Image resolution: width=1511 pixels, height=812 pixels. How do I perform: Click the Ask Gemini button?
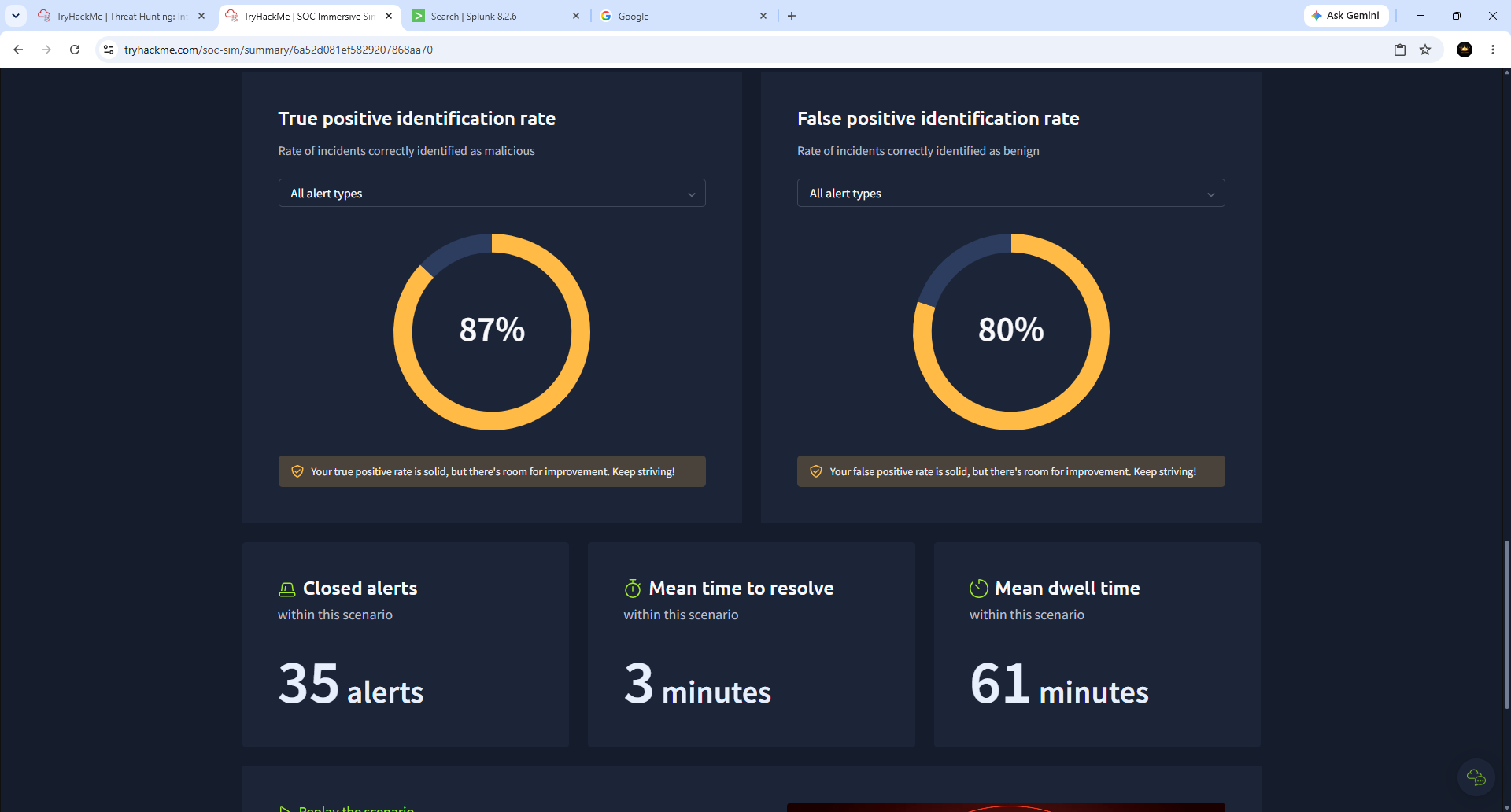click(1347, 16)
